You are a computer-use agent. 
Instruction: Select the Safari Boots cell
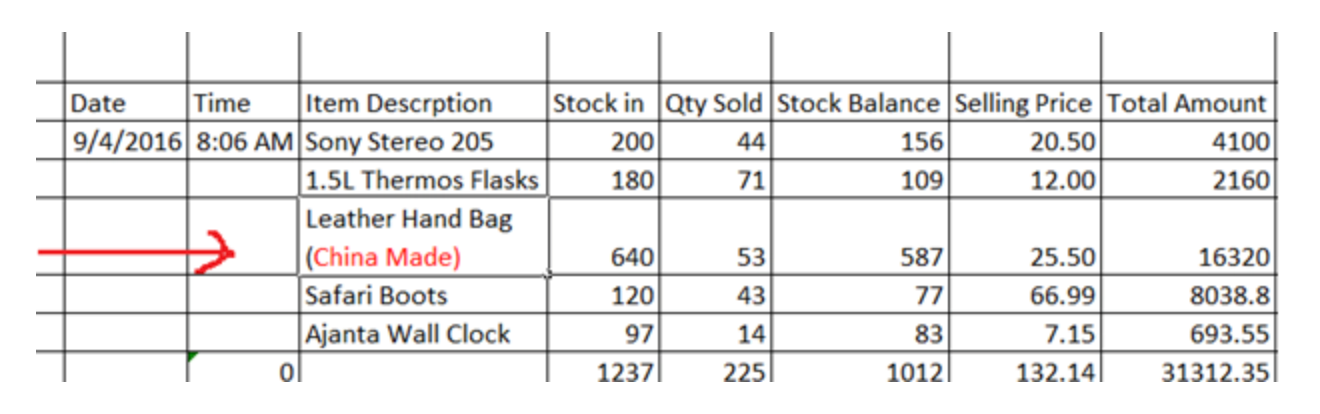[x=423, y=294]
